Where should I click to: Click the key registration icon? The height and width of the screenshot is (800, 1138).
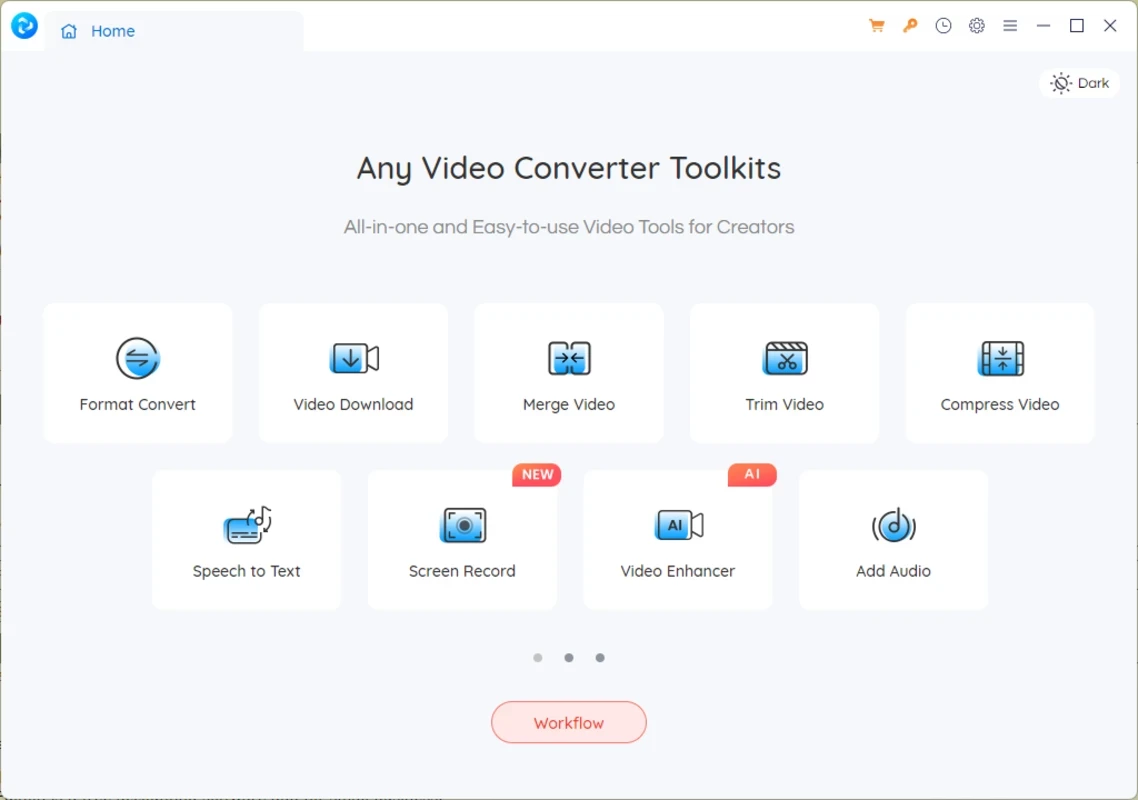click(x=910, y=26)
